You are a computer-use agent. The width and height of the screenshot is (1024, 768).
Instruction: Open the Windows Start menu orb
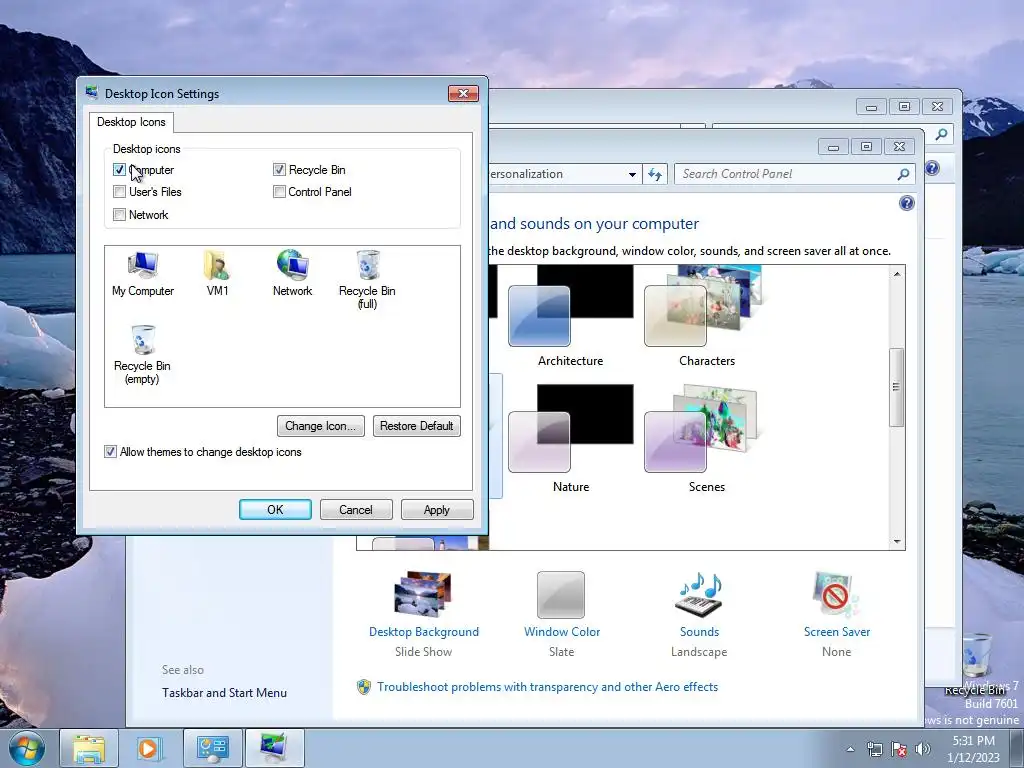[27, 749]
